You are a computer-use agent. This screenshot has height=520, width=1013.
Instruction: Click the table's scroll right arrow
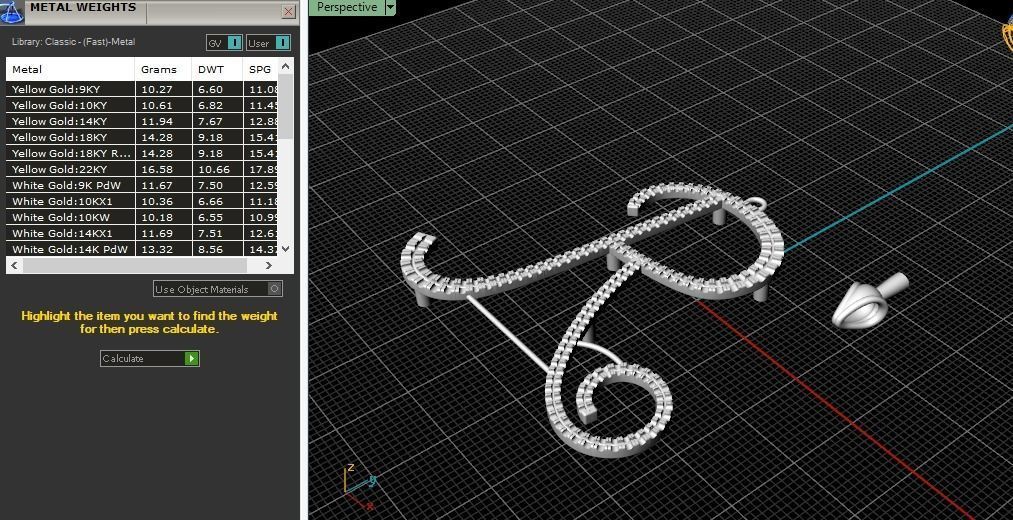pos(269,265)
